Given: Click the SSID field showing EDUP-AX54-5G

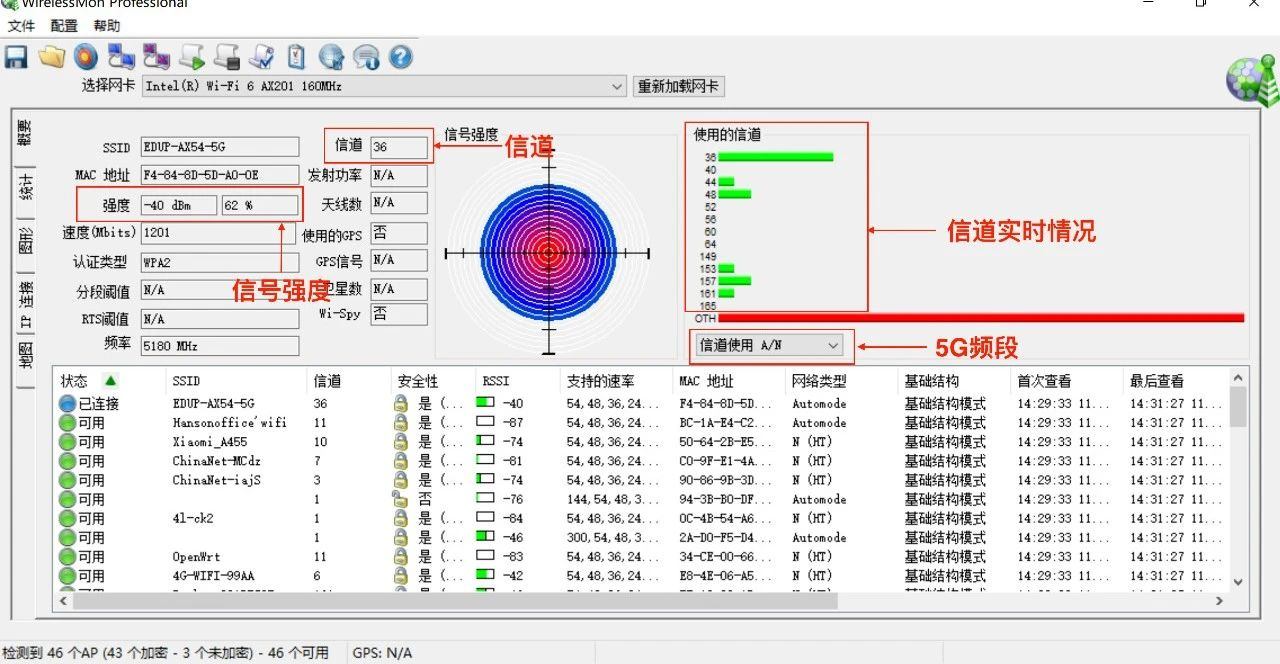Looking at the screenshot, I should [x=219, y=147].
